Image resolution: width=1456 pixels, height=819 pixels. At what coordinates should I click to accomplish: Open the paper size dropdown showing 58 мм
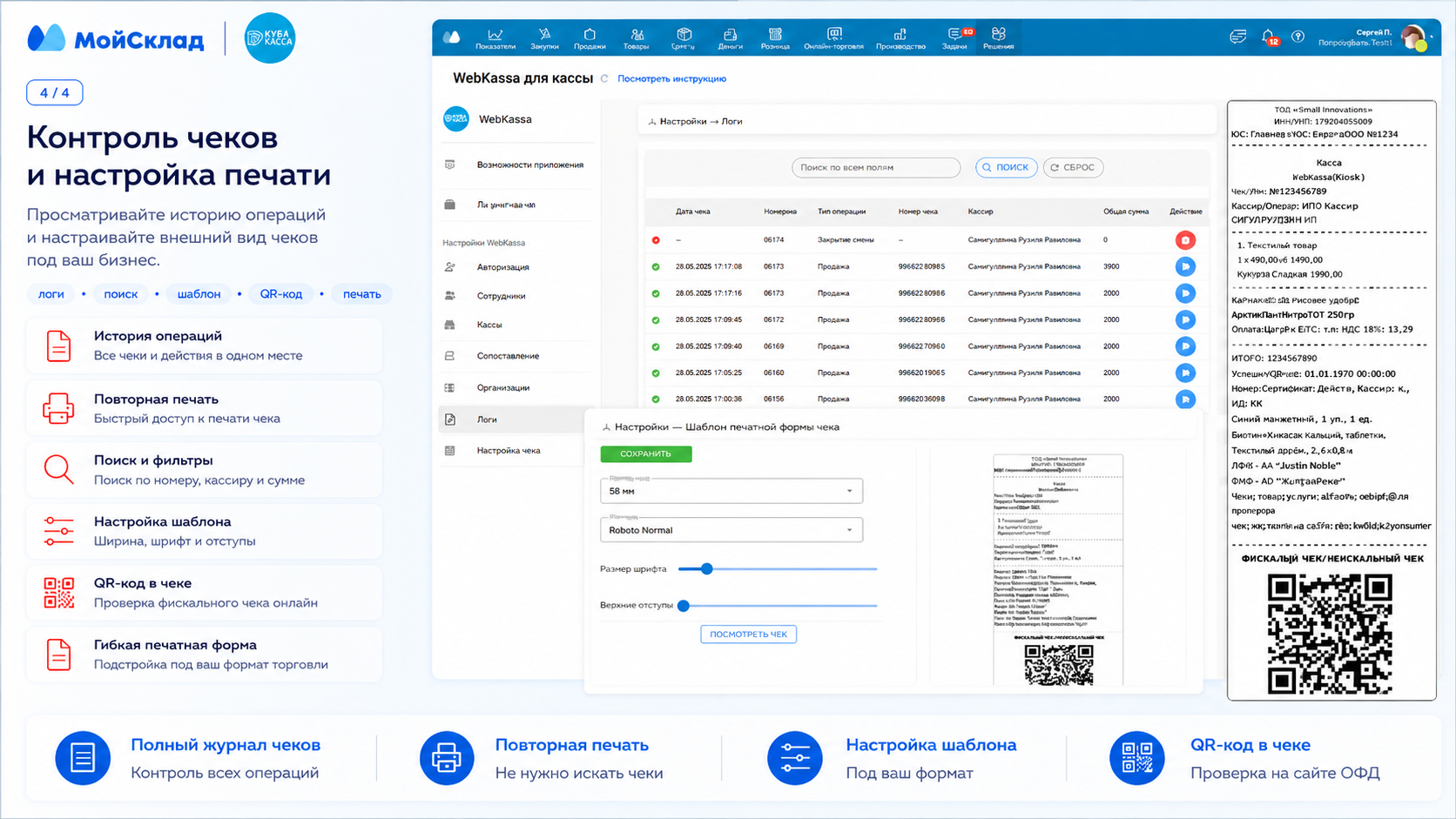point(731,491)
